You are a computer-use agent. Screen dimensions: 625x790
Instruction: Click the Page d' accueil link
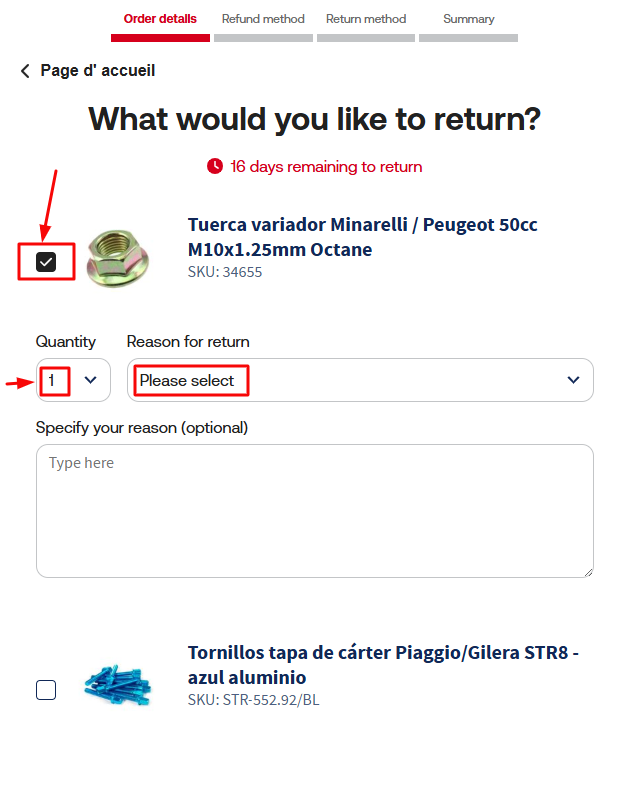point(97,71)
